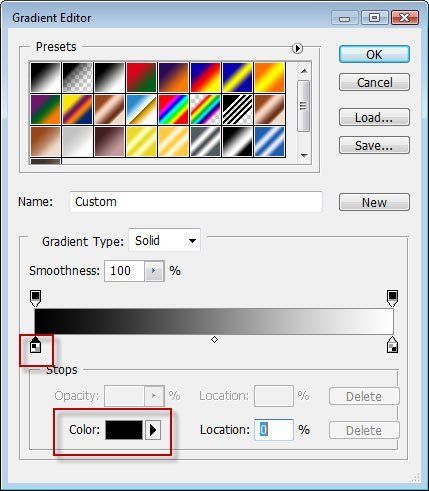Screen dimensions: 429x491
Task: Choose the copper gradient preset
Action: (109, 109)
